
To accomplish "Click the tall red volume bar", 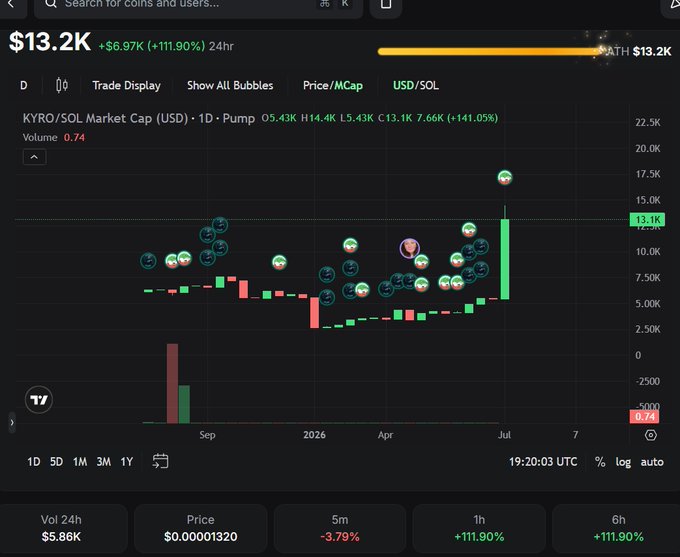I will pyautogui.click(x=172, y=383).
